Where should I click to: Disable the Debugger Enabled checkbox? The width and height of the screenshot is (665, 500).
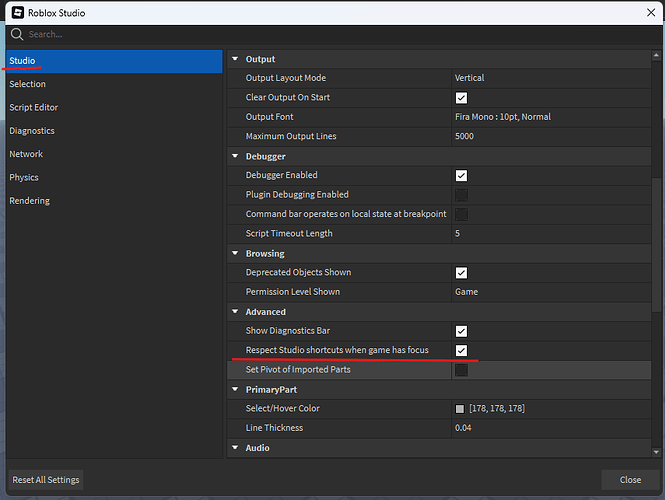(x=461, y=176)
